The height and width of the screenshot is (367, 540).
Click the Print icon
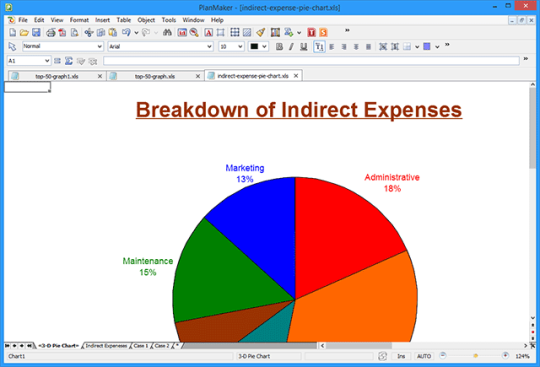point(51,32)
